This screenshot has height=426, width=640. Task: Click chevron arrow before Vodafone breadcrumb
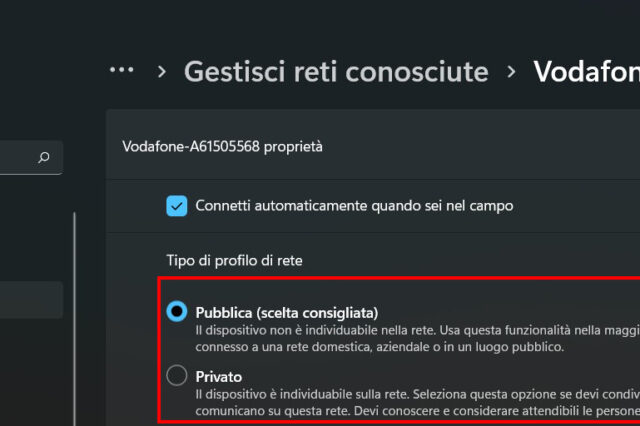click(511, 72)
